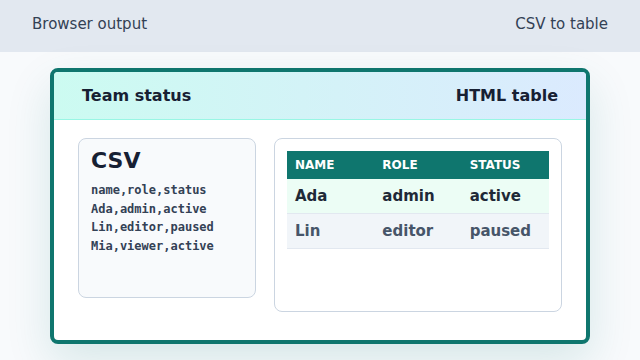Select the 'Mia,viewer,active' CSV line

[152, 246]
